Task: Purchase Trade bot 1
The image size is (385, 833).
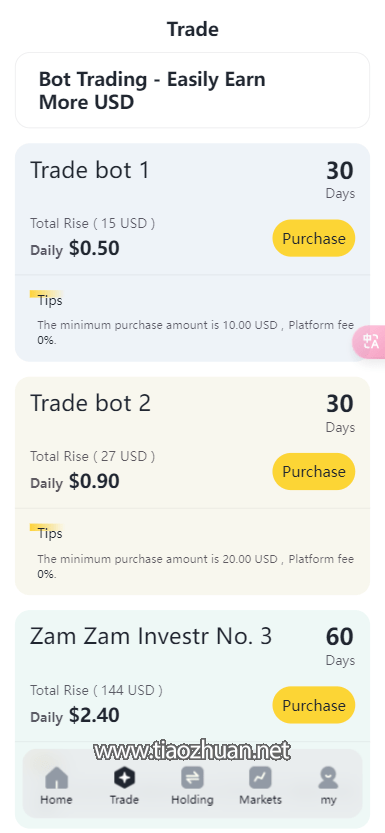Action: [314, 238]
